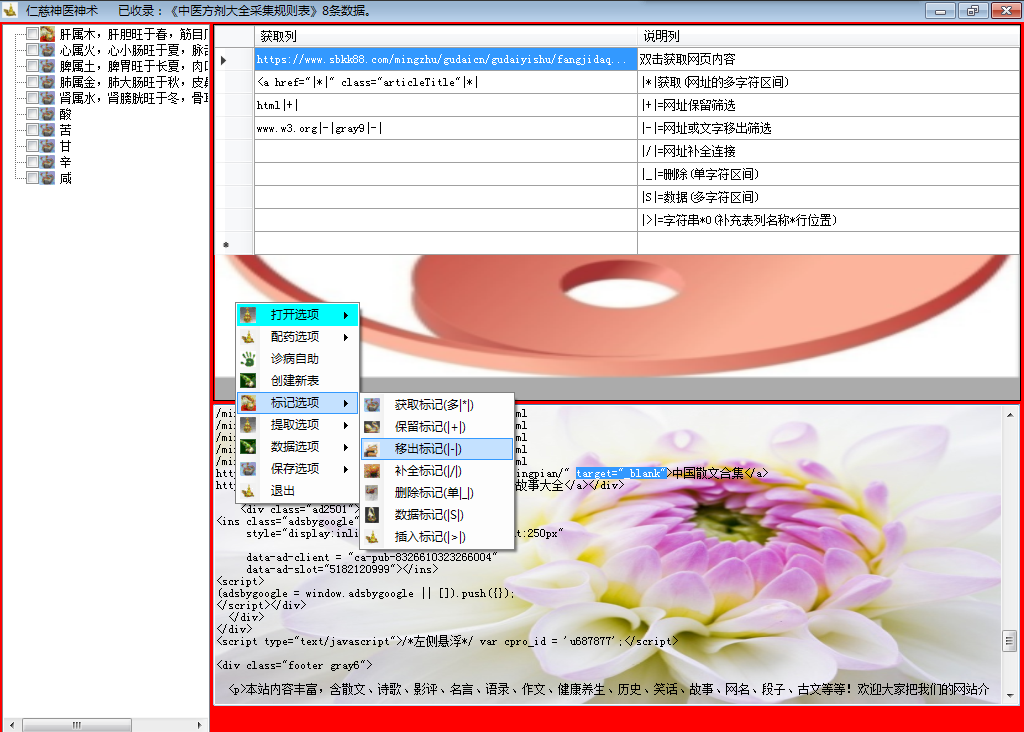This screenshot has height=732, width=1024.
Task: Select the 双击获取网页内容 description cell
Action: (x=828, y=59)
